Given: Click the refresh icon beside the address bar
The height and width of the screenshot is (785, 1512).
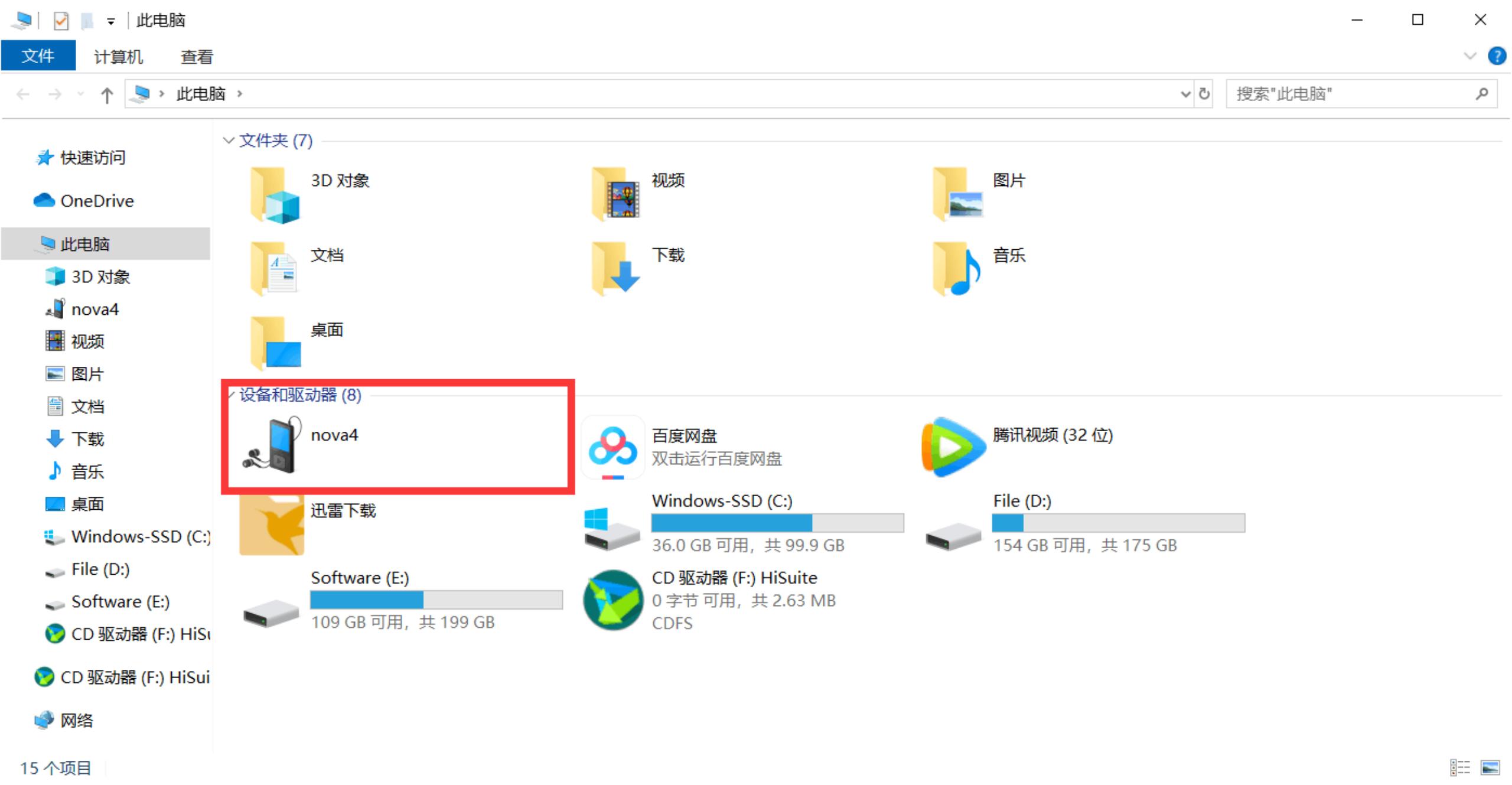Looking at the screenshot, I should point(1204,94).
